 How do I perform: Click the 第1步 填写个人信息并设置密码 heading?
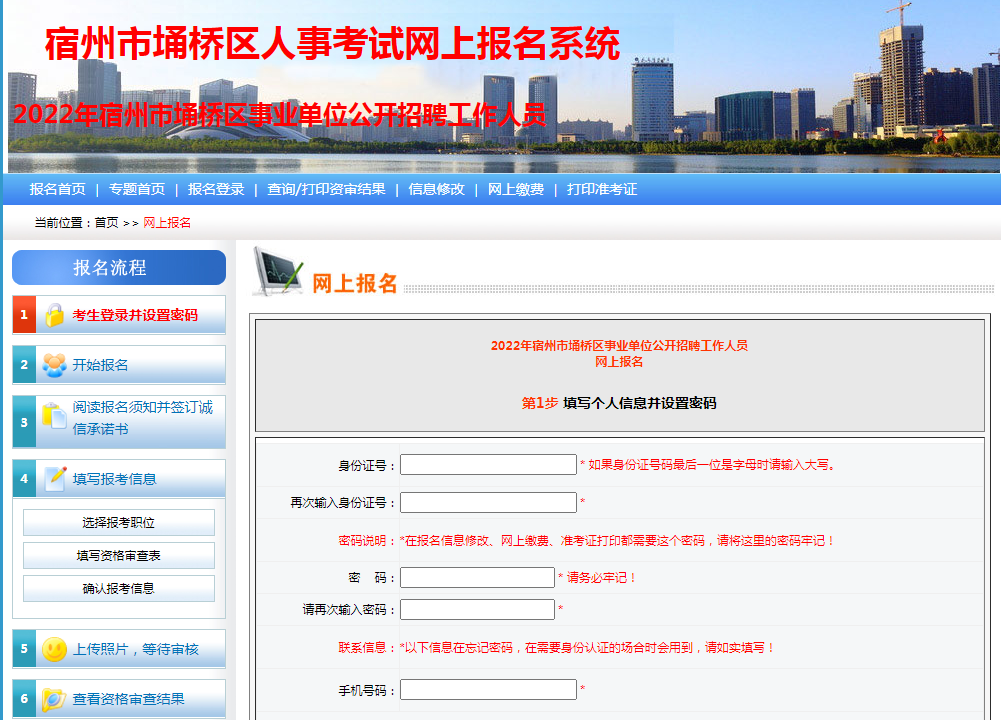[619, 403]
